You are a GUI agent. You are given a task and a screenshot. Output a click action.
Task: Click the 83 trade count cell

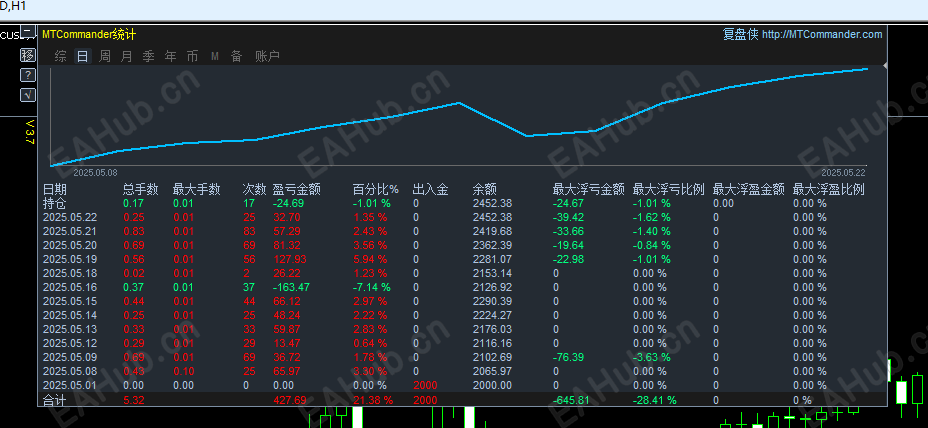tap(249, 231)
